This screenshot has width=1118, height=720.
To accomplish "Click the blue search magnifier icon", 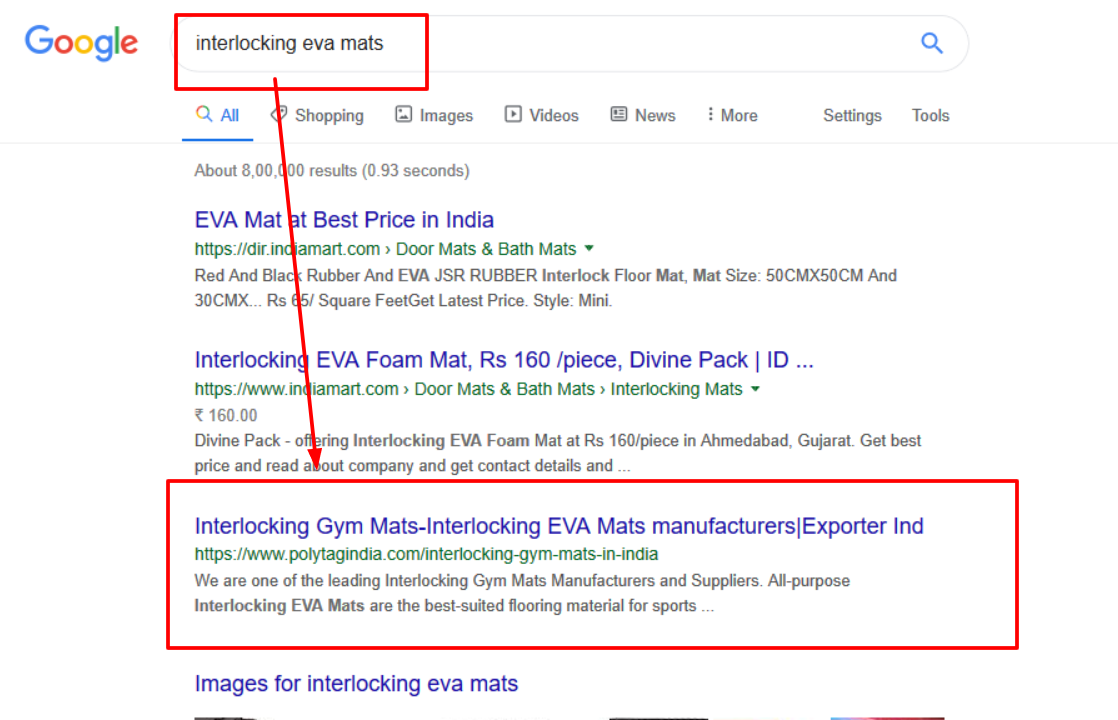I will [x=931, y=43].
